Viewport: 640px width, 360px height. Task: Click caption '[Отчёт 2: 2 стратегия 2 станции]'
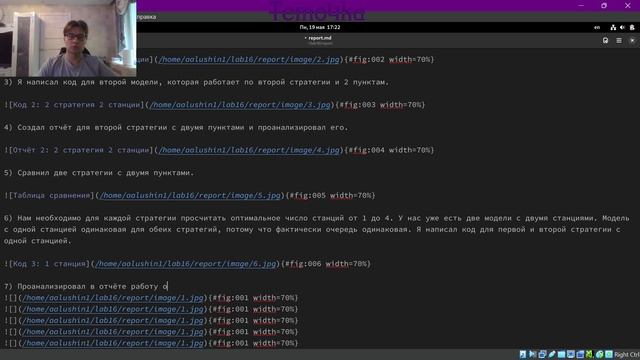81,150
